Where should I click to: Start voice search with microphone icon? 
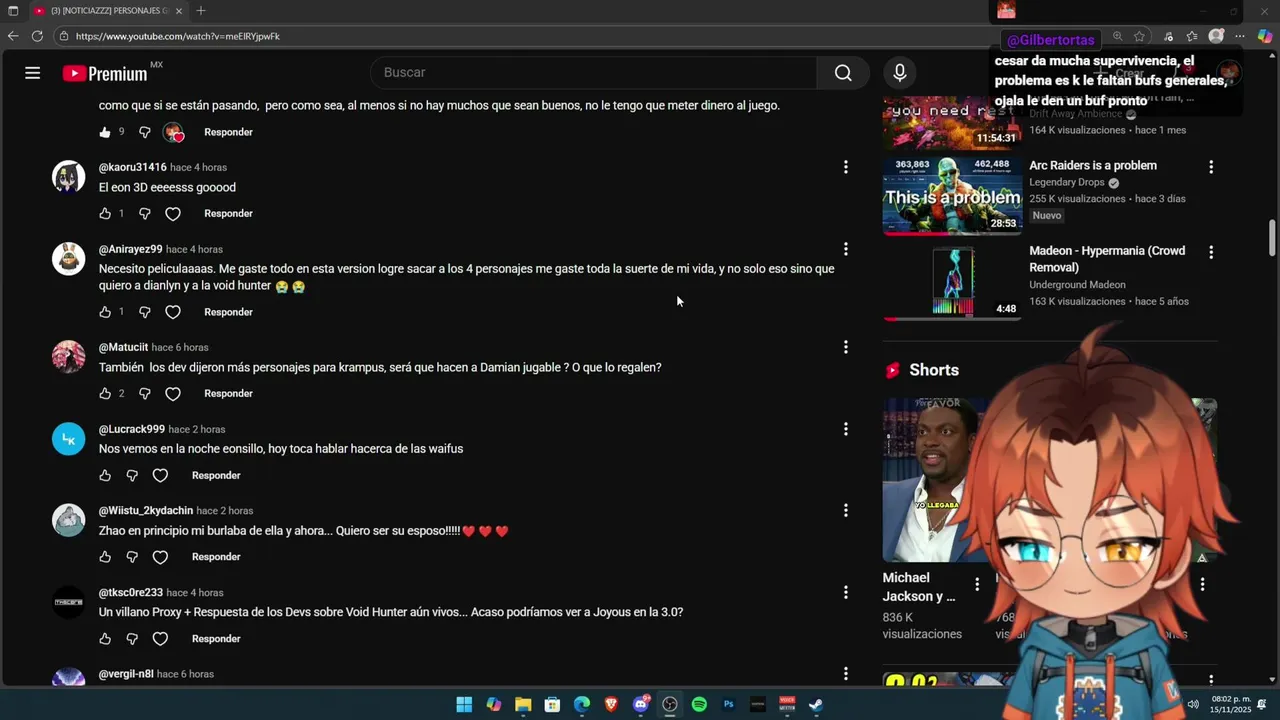899,73
